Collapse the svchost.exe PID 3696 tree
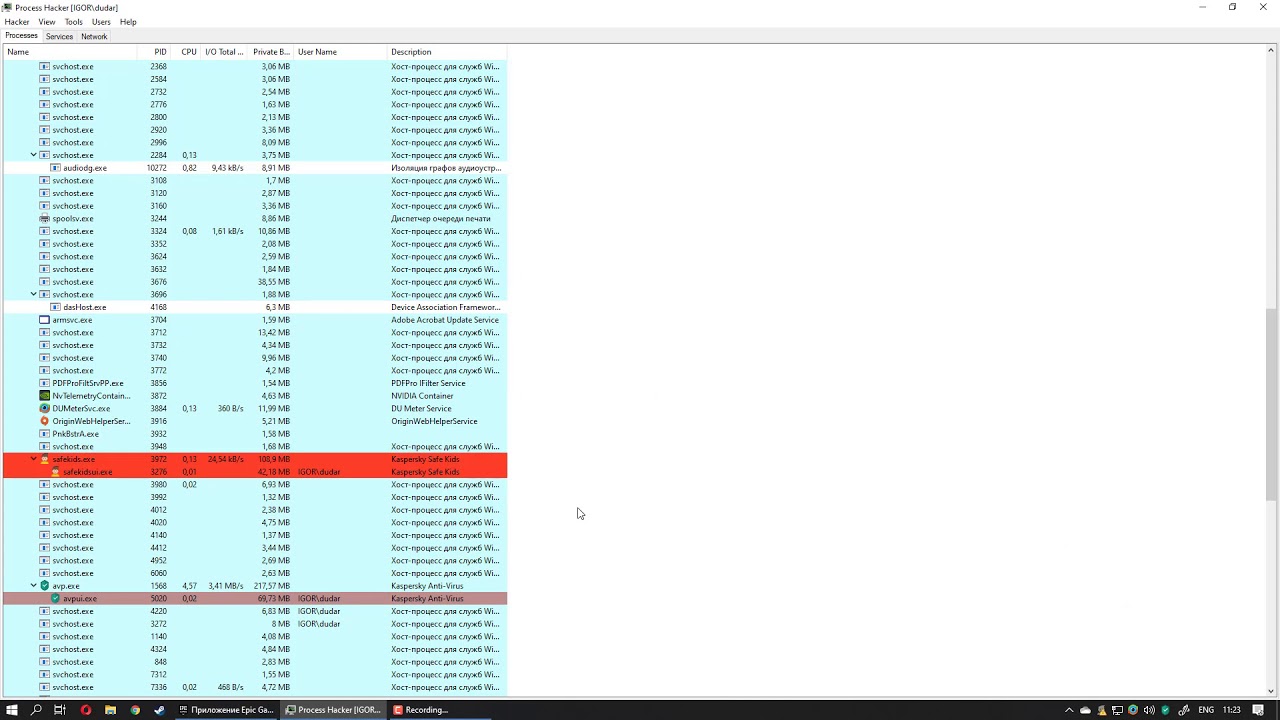1280x720 pixels. [34, 294]
